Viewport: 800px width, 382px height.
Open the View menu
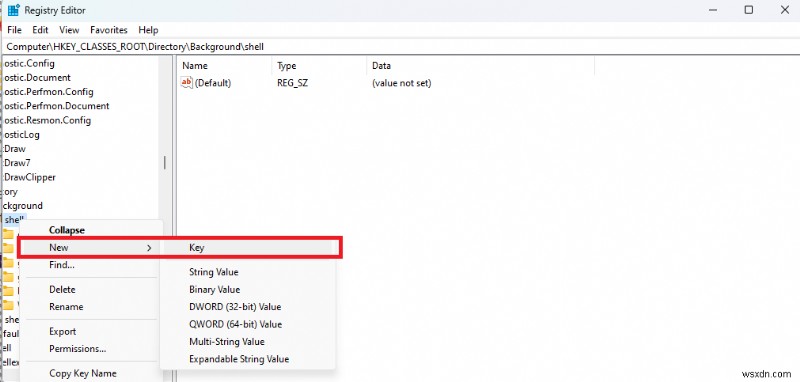coord(69,30)
